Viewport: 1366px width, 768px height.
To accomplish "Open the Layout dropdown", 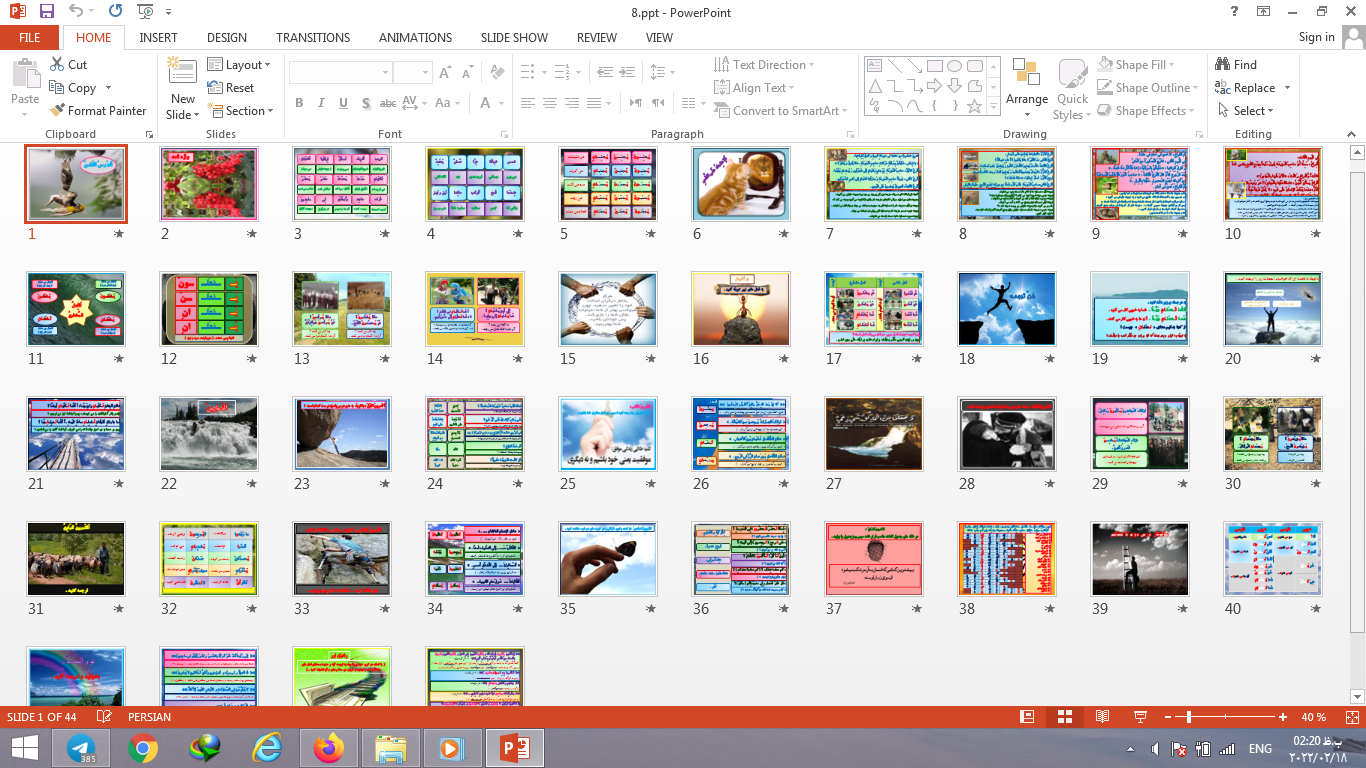I will coord(239,65).
